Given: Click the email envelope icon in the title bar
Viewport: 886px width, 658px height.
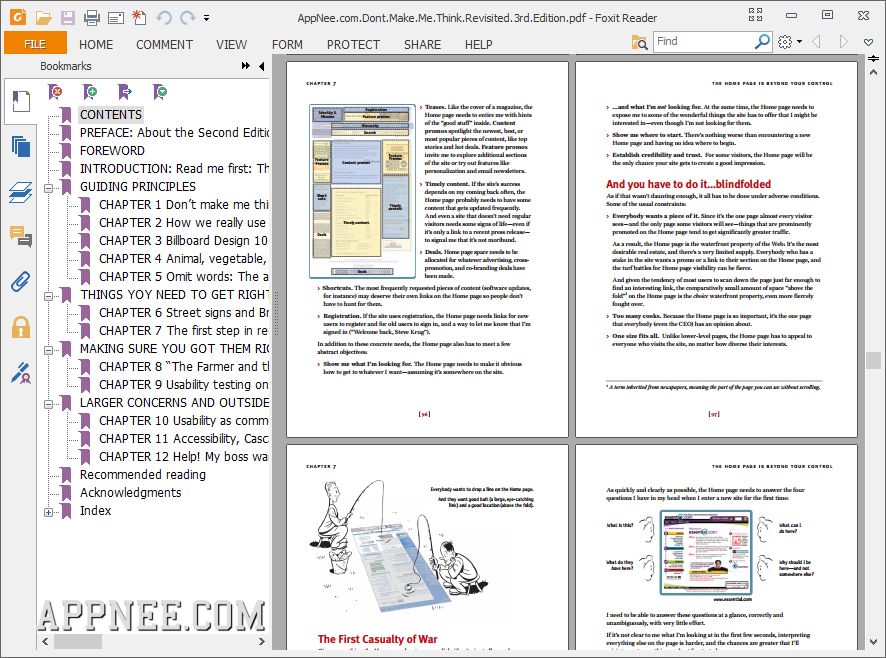Looking at the screenshot, I should coord(116,18).
